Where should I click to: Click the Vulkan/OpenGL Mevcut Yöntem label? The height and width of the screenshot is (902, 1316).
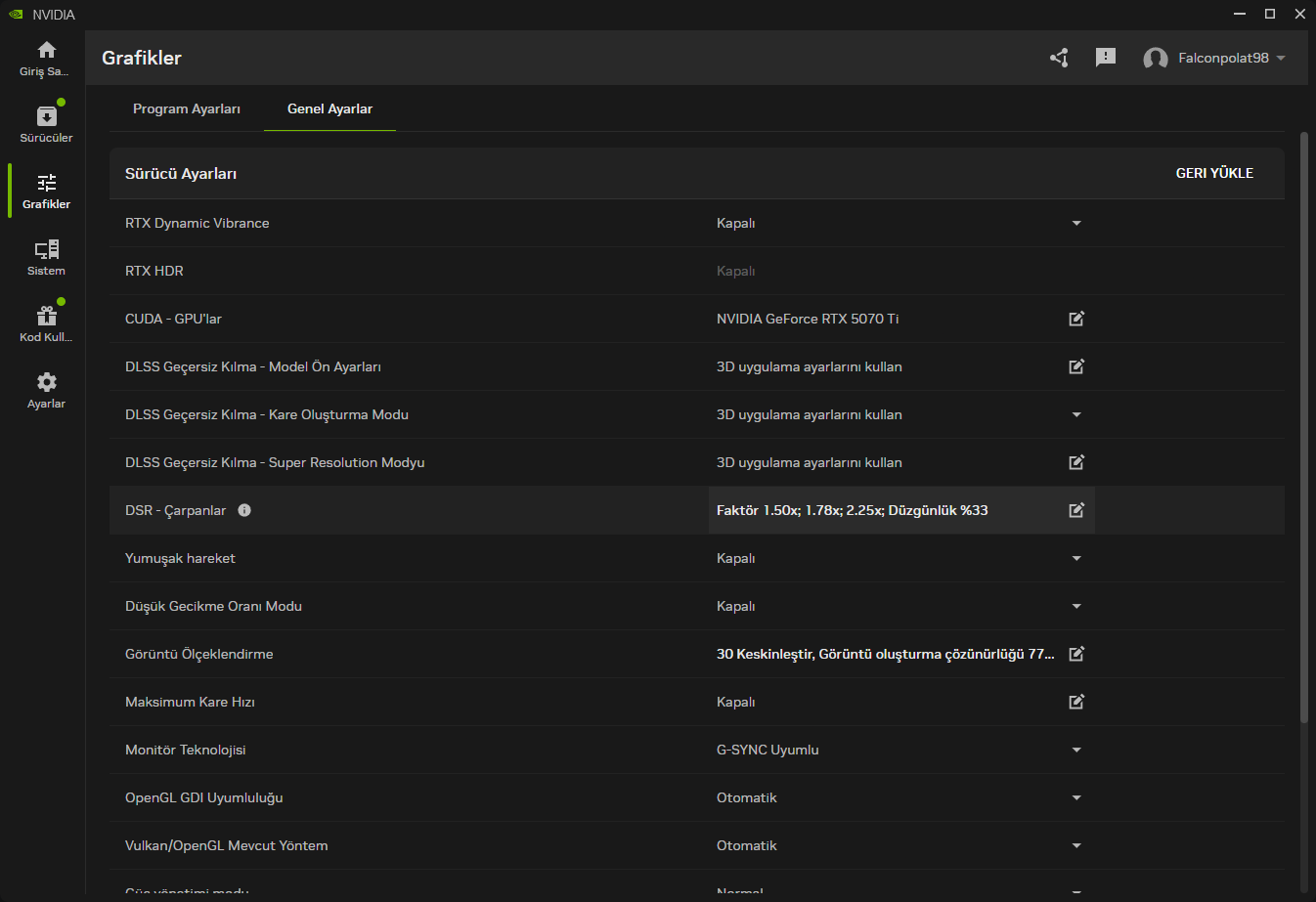click(x=227, y=845)
